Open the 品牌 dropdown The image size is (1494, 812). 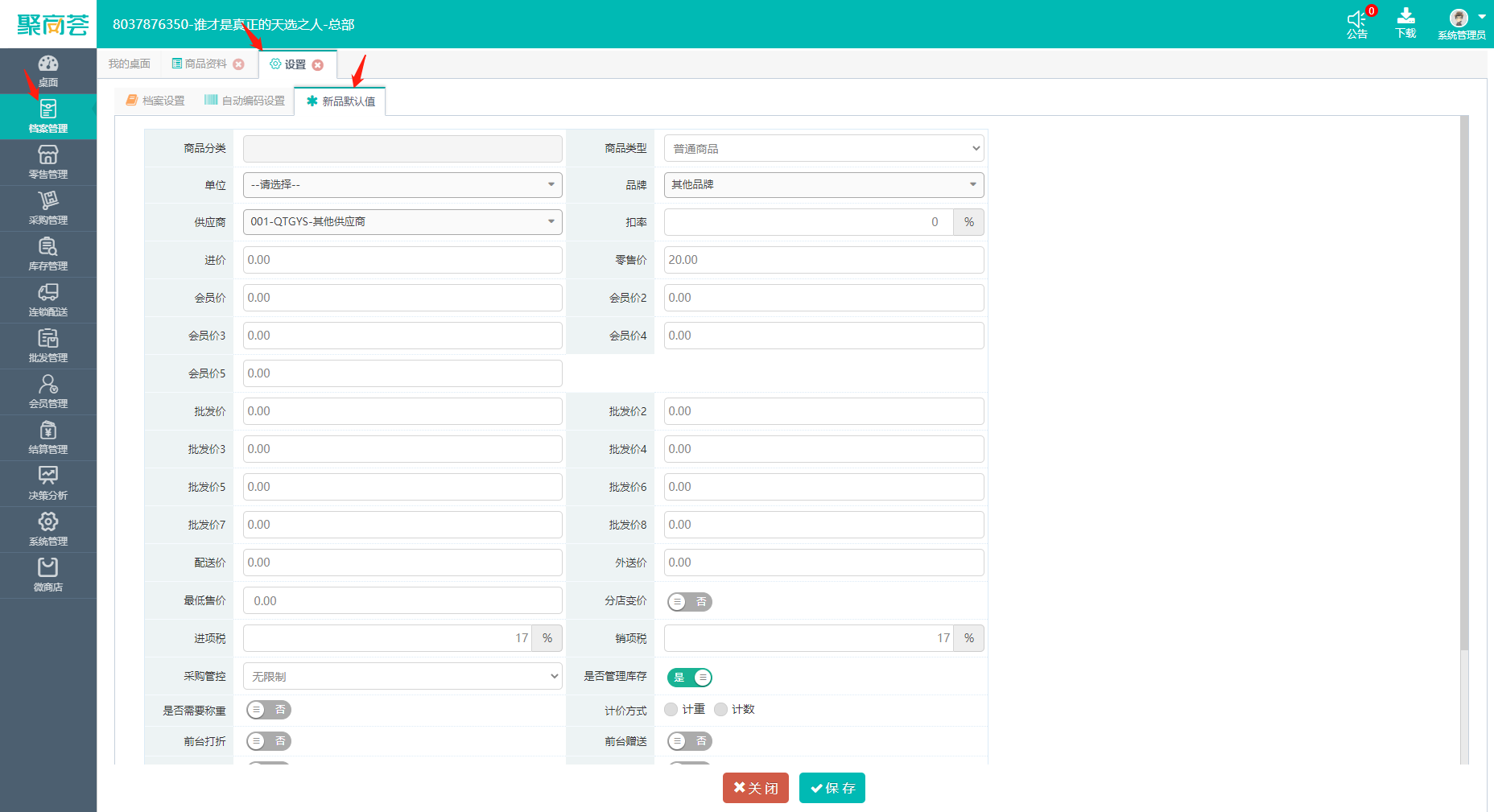coord(824,185)
